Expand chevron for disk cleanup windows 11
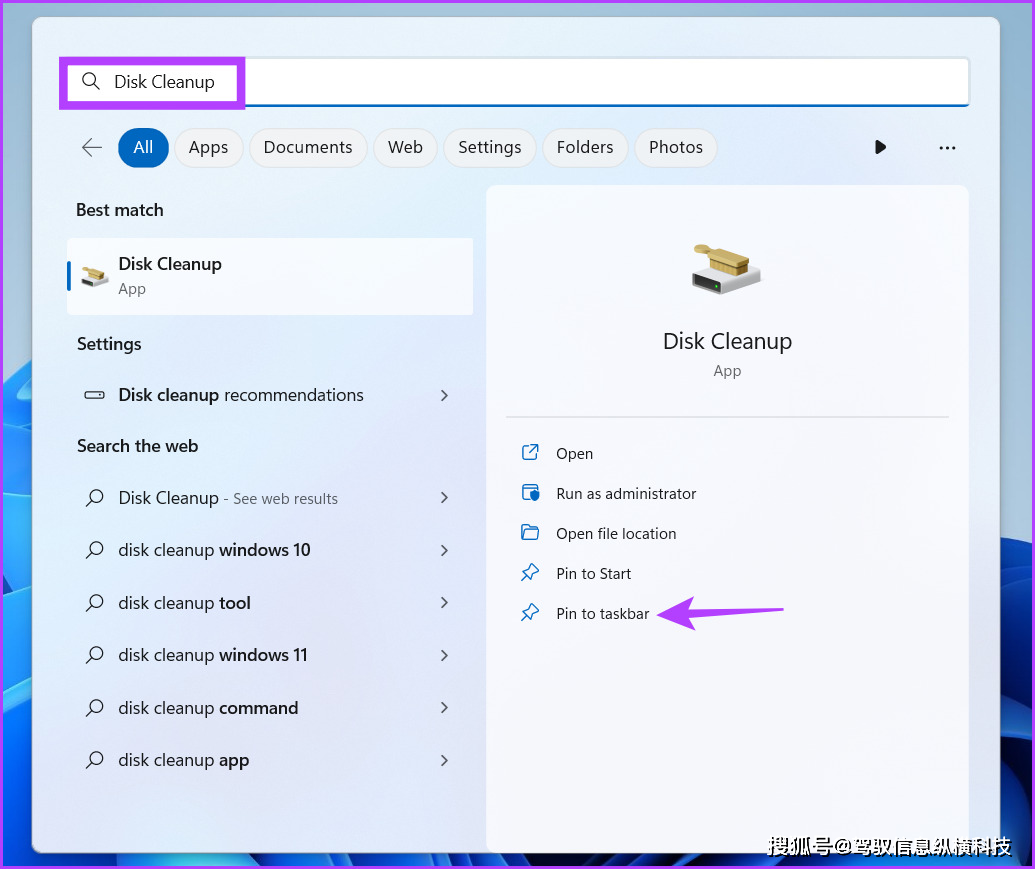The image size is (1035, 869). [x=444, y=655]
